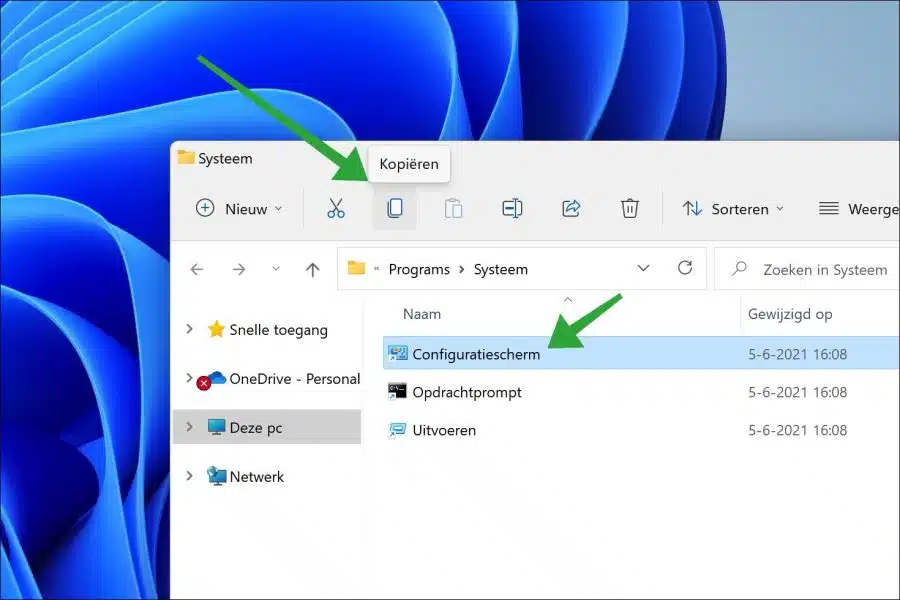Image resolution: width=900 pixels, height=600 pixels.
Task: Click the Systeem title bar folder icon
Action: click(x=185, y=157)
